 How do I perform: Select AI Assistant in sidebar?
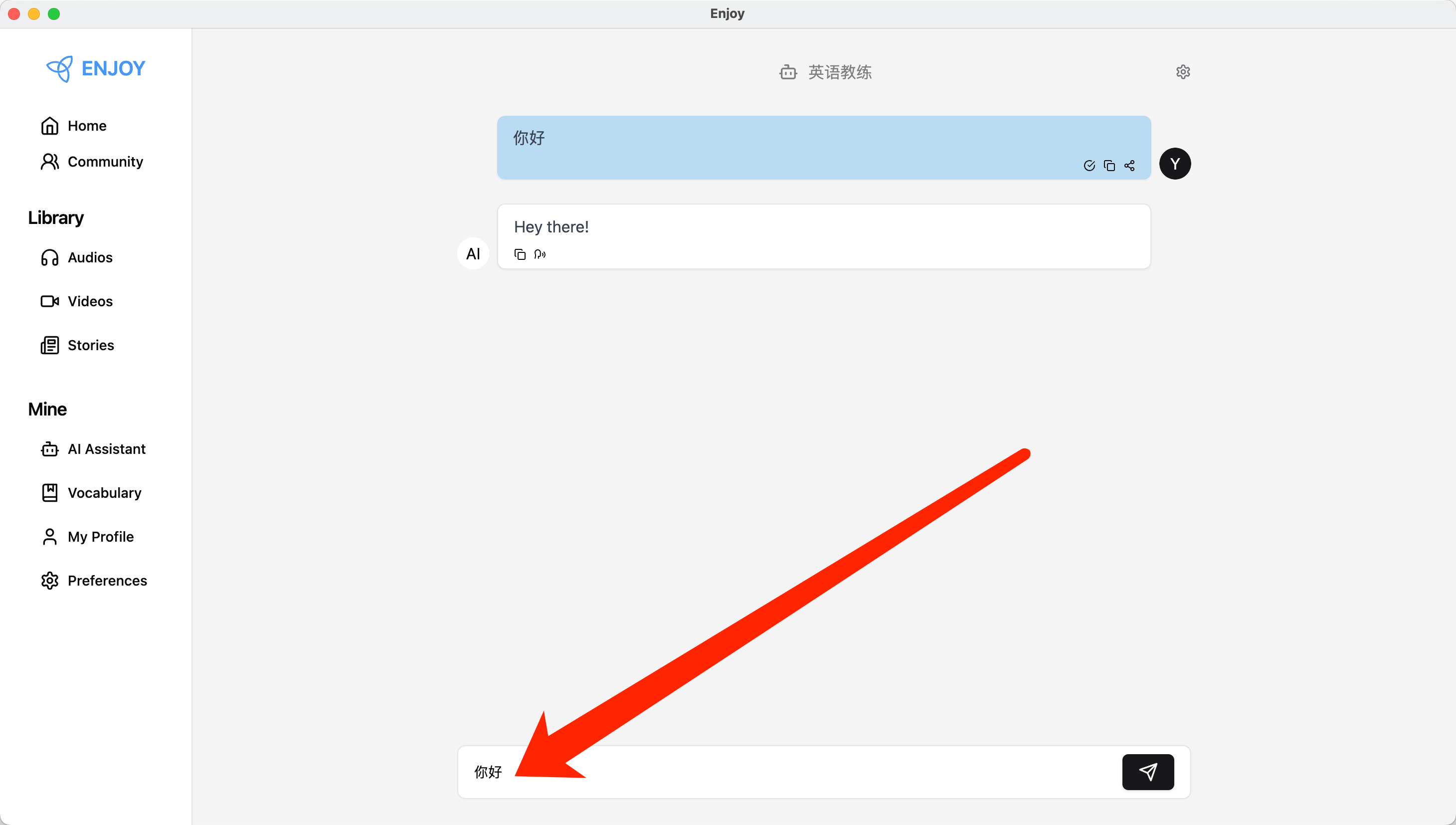(106, 449)
